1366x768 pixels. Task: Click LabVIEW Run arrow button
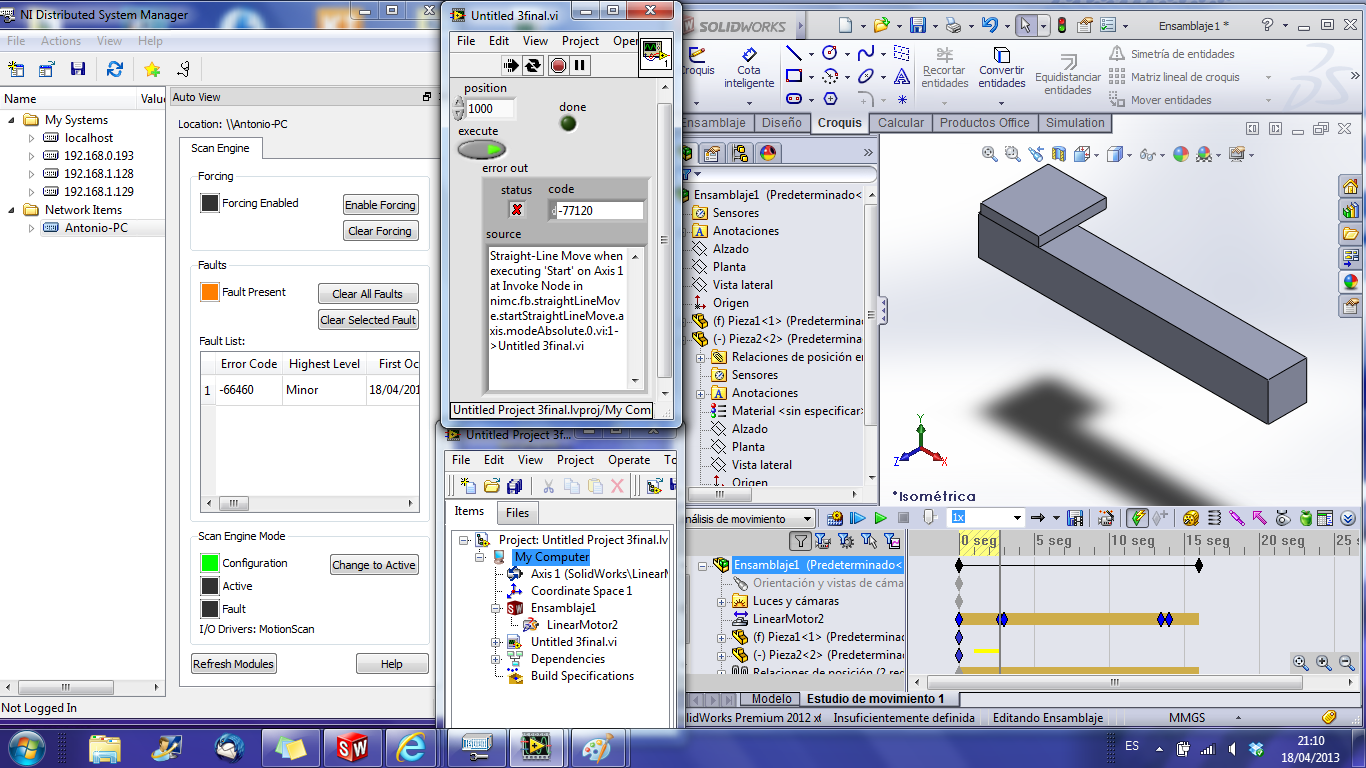(x=511, y=65)
